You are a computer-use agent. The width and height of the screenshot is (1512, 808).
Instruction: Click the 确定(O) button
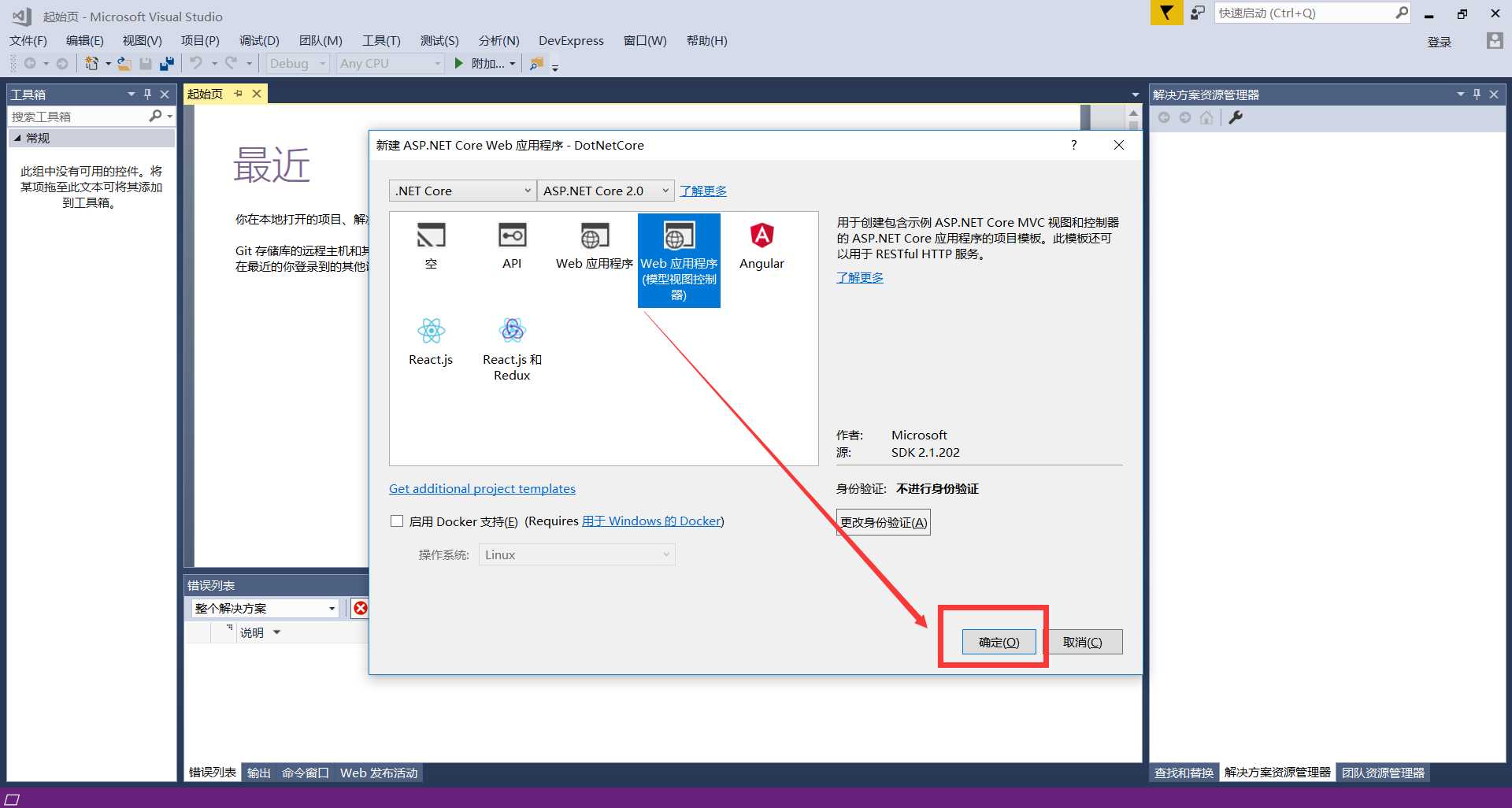[x=999, y=642]
